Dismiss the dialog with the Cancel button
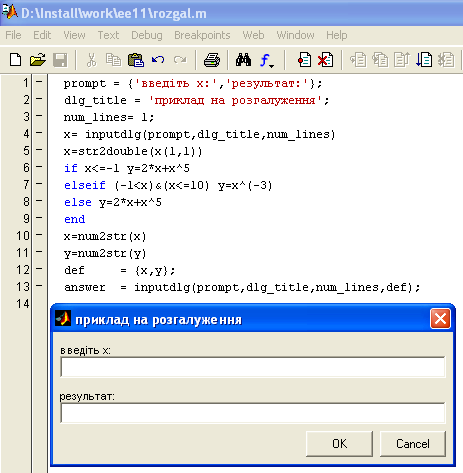Viewport: 463px width, 473px height. click(x=413, y=444)
